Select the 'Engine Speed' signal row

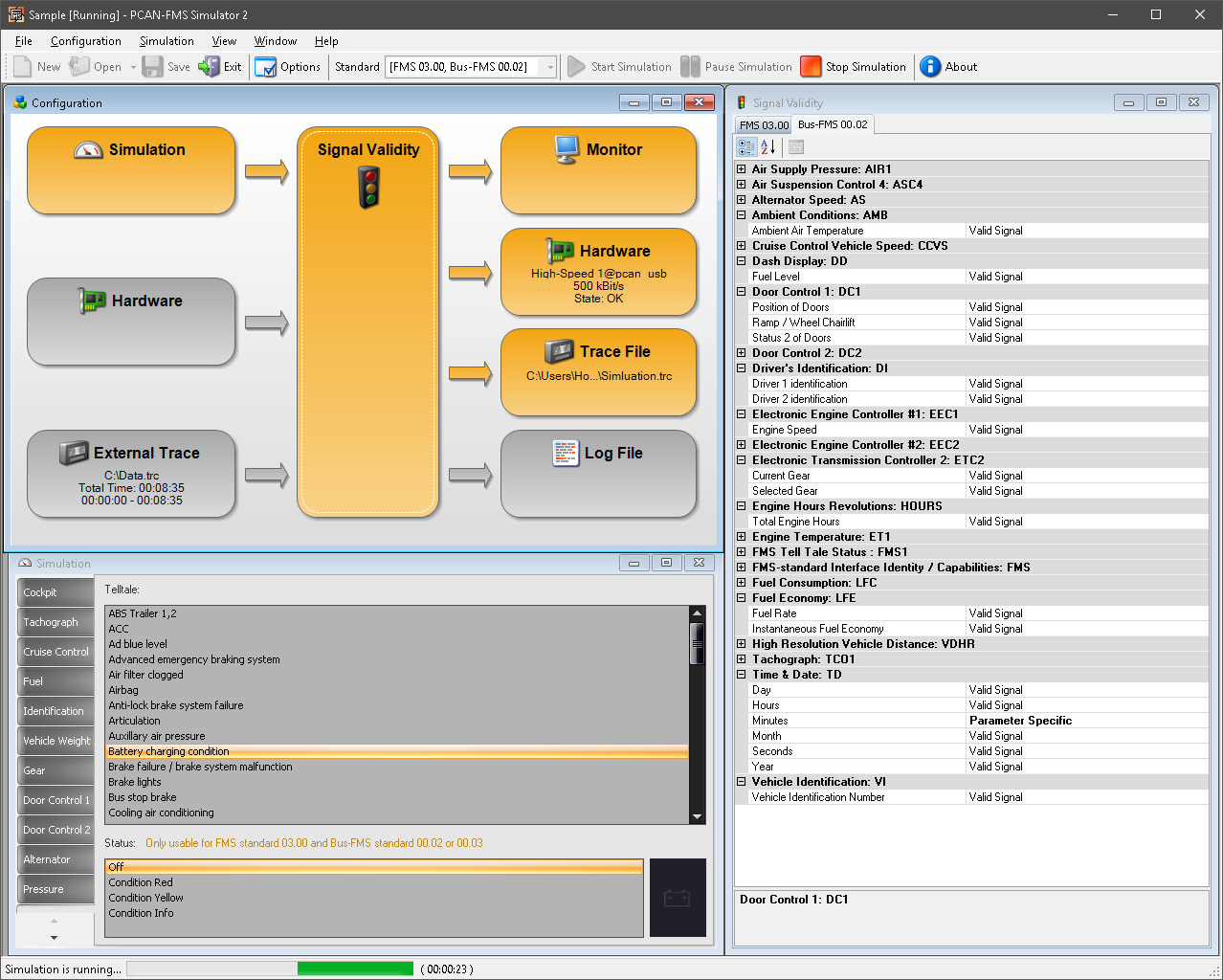(971, 430)
